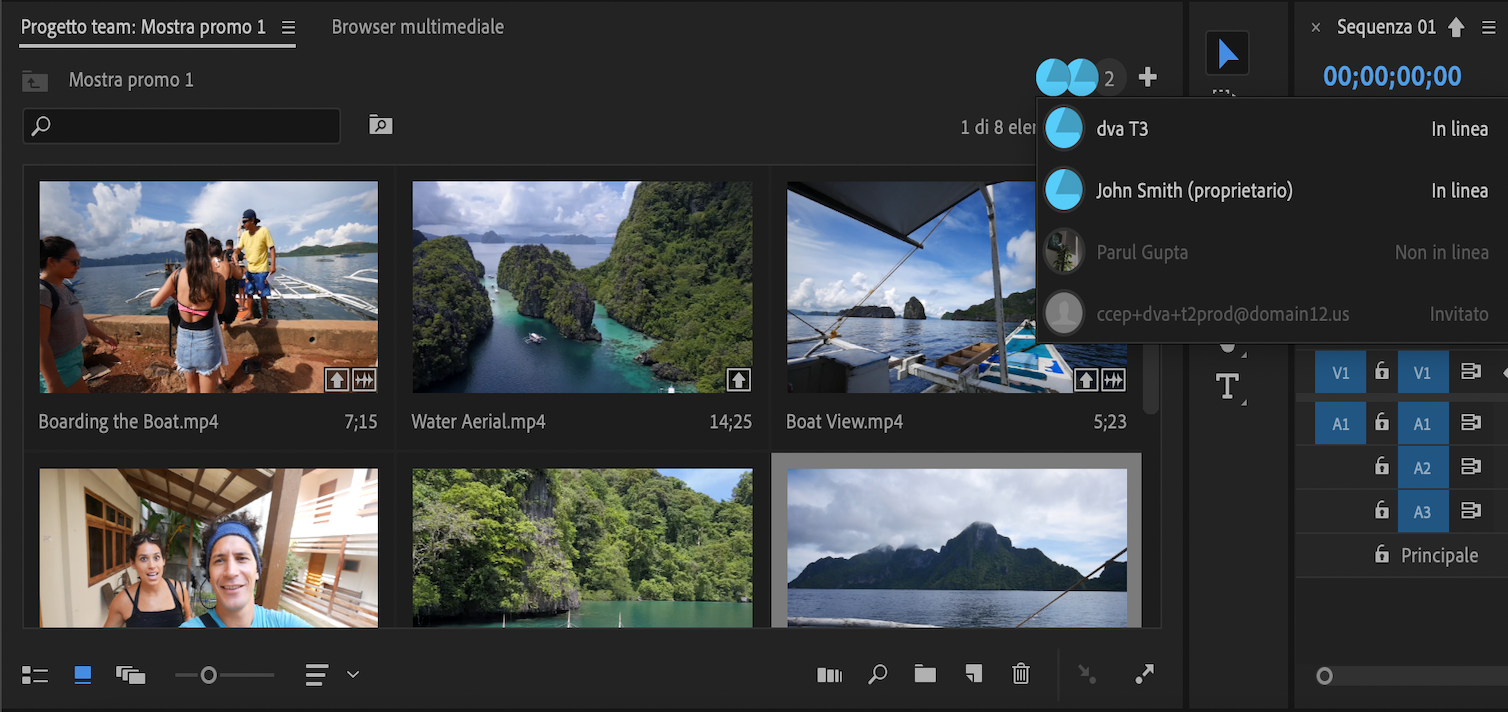
Task: Click Automate to Sequence icon
Action: pyautogui.click(x=829, y=675)
